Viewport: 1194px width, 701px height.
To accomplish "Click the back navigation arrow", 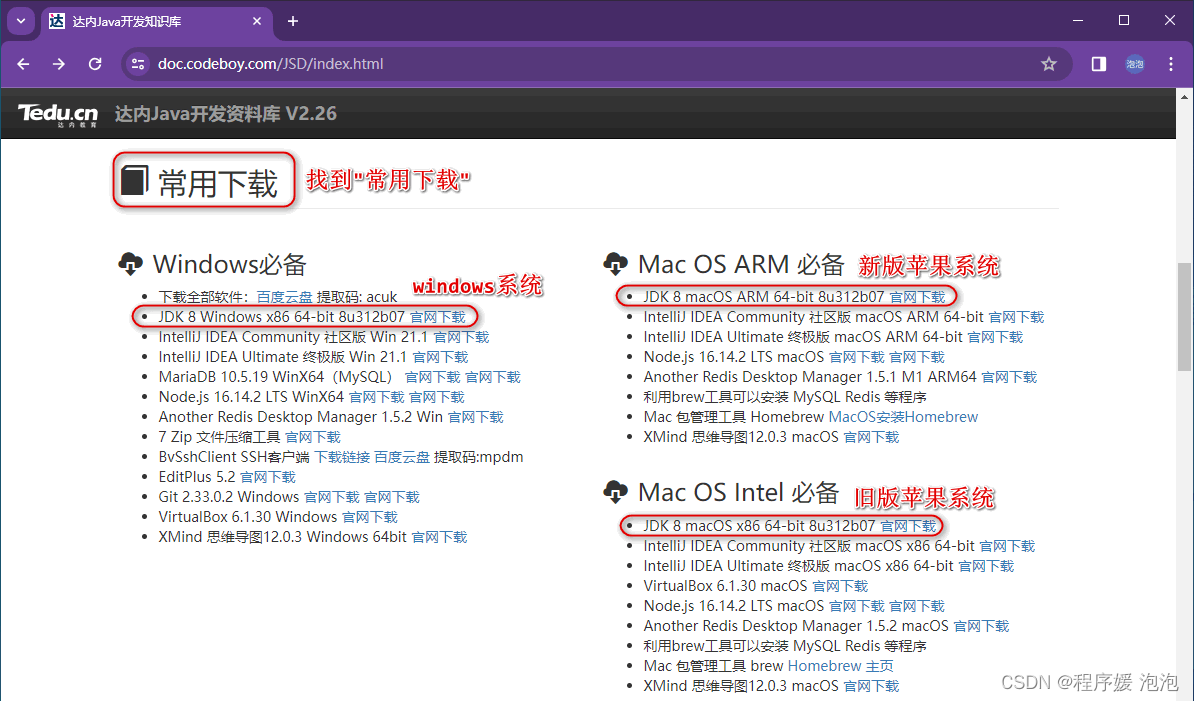I will (22, 63).
